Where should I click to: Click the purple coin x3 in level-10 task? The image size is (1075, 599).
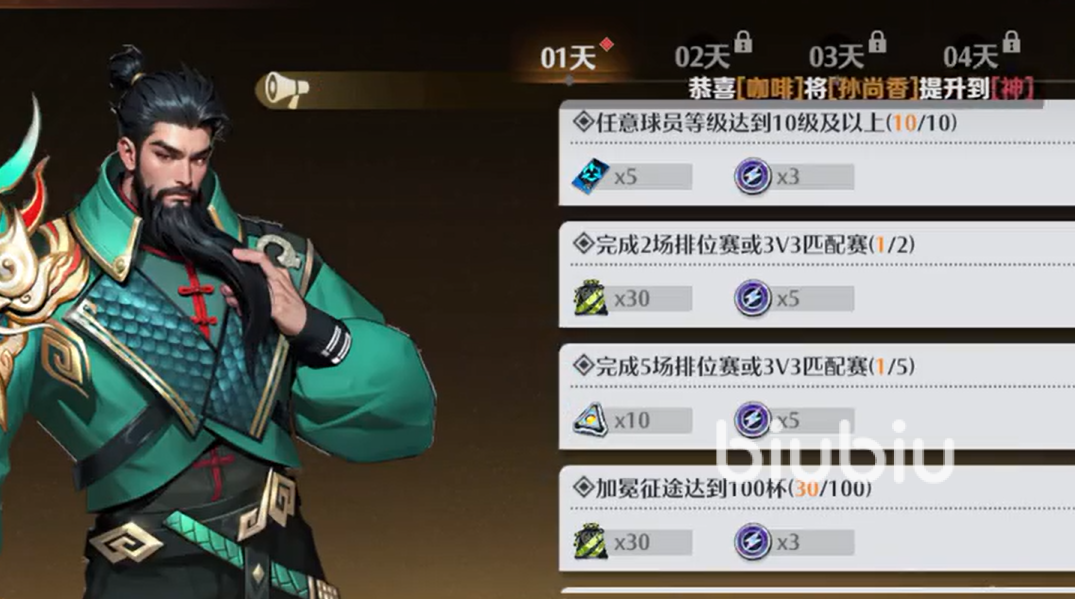pyautogui.click(x=753, y=177)
